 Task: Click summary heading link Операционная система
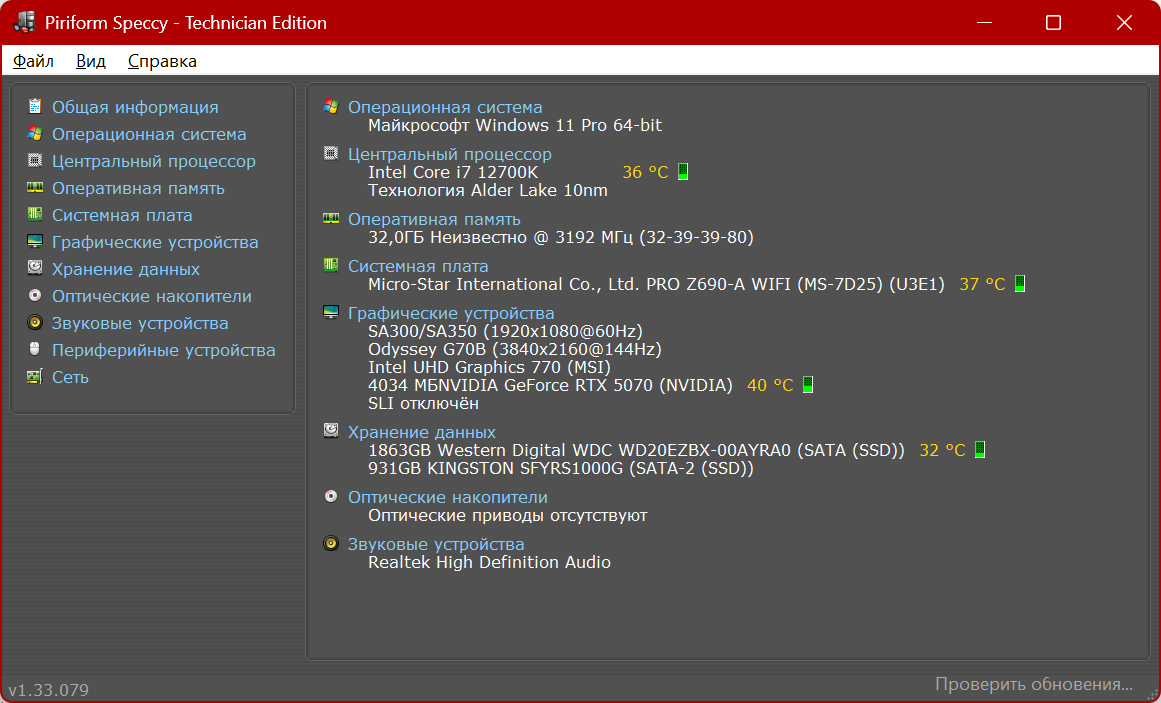[x=445, y=107]
